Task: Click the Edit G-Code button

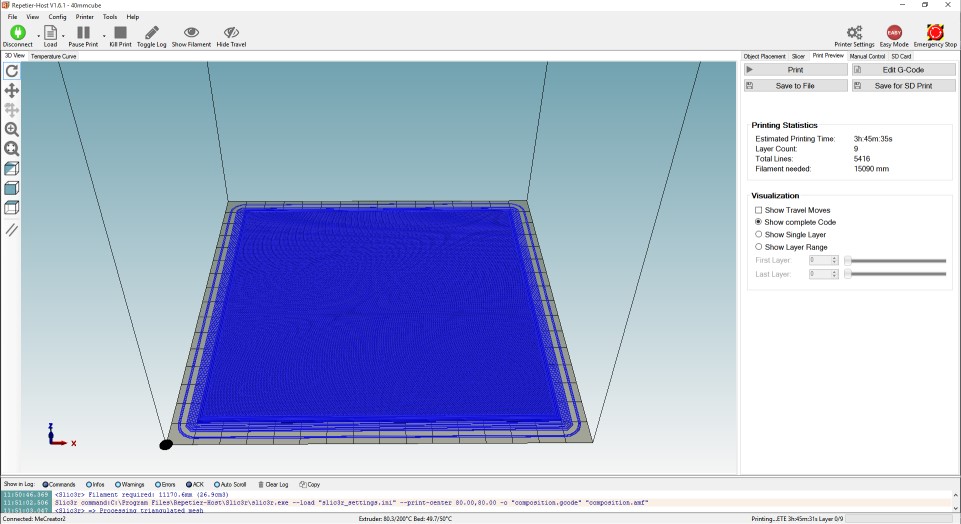Action: click(903, 70)
